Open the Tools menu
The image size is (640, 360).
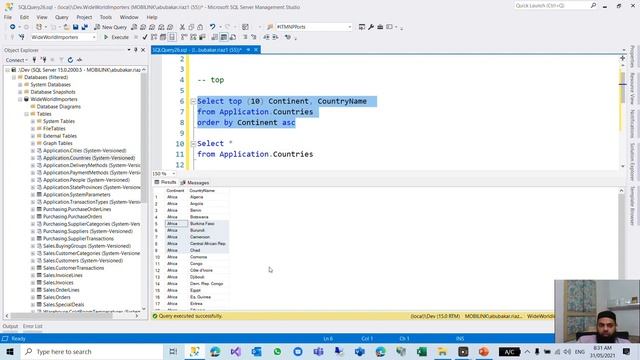pos(106,17)
